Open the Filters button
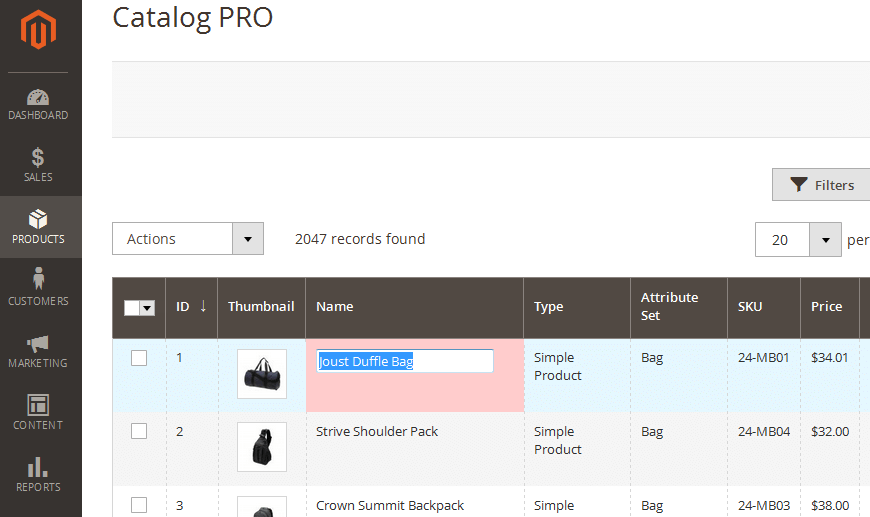 pyautogui.click(x=822, y=185)
